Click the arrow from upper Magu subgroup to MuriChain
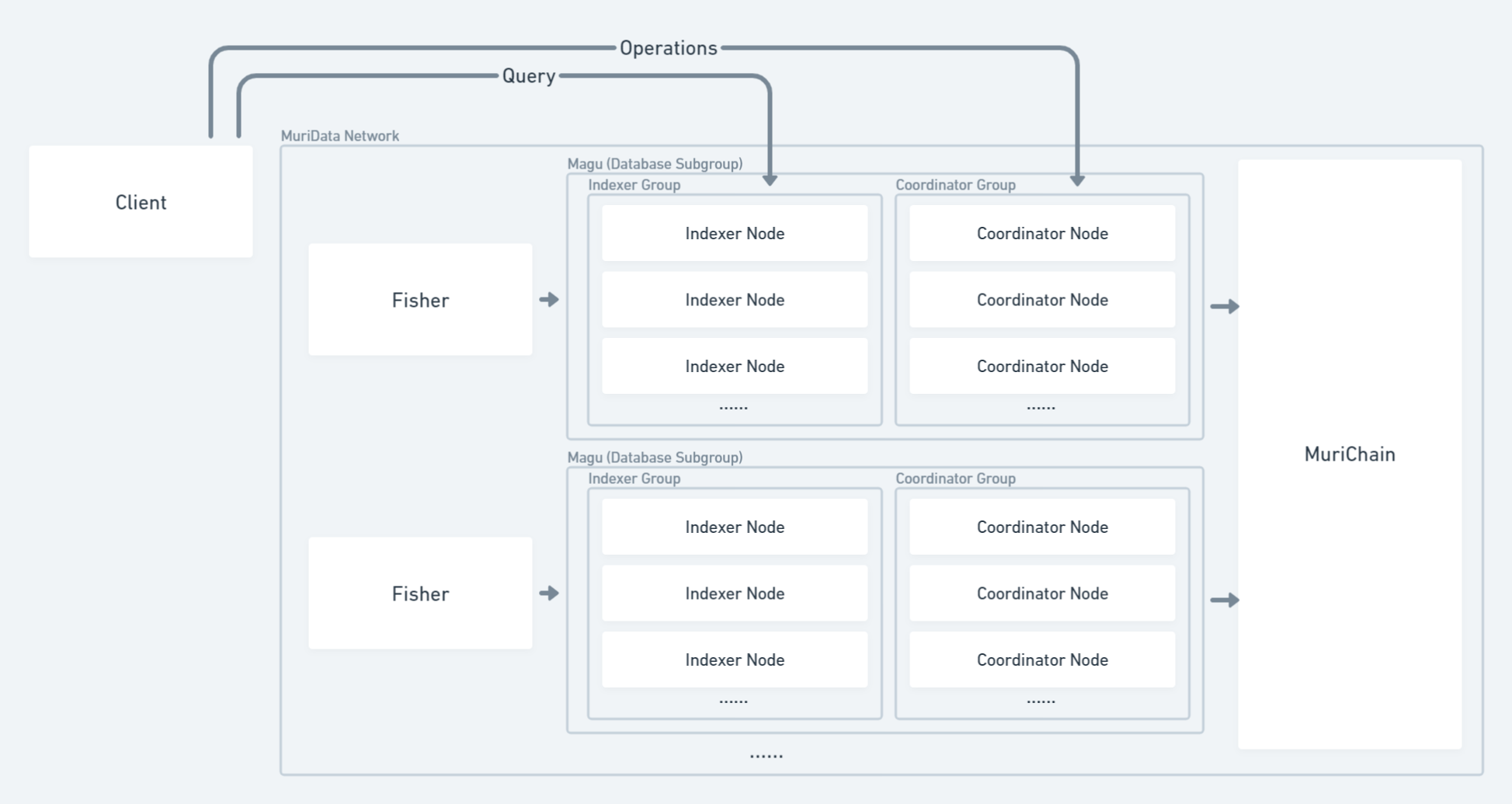The width and height of the screenshot is (1512, 804). pos(1225,307)
